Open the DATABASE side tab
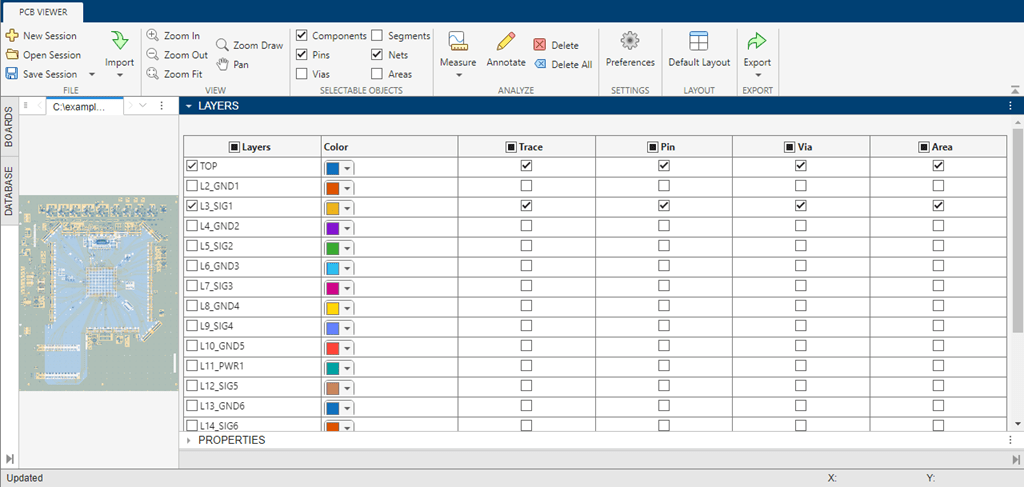This screenshot has width=1024, height=487. tap(9, 192)
